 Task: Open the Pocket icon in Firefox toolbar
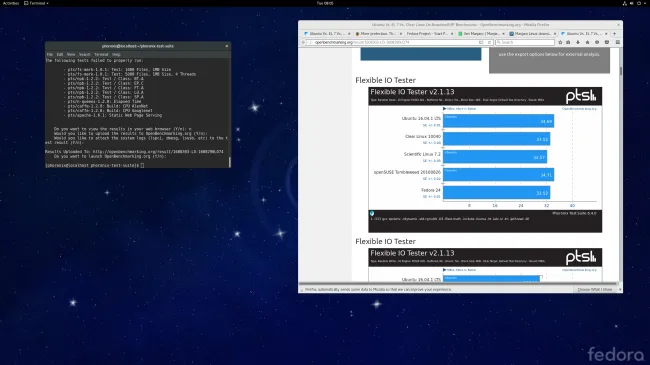click(606, 42)
